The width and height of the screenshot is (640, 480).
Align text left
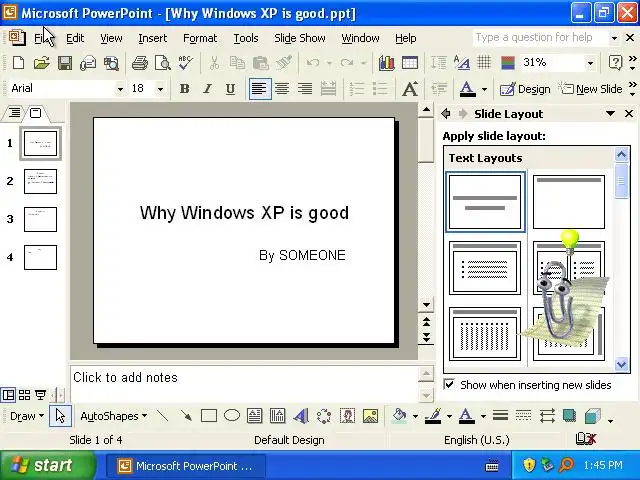260,89
